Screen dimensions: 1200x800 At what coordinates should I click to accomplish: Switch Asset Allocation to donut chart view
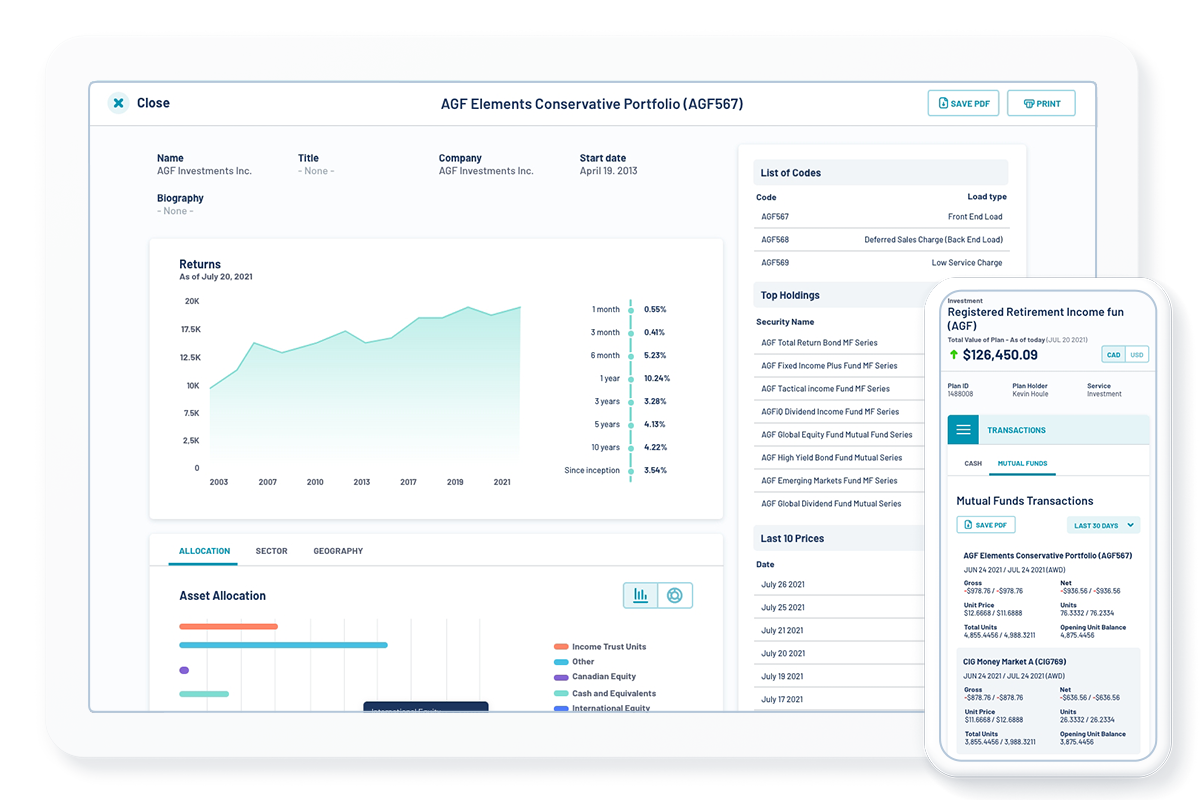[x=675, y=595]
